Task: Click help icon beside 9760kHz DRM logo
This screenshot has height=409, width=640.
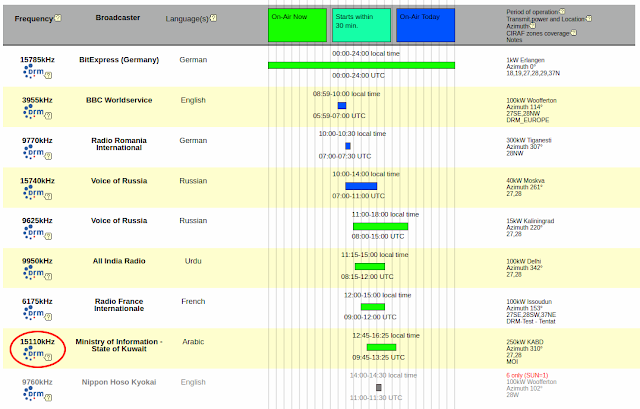Action: tap(48, 398)
